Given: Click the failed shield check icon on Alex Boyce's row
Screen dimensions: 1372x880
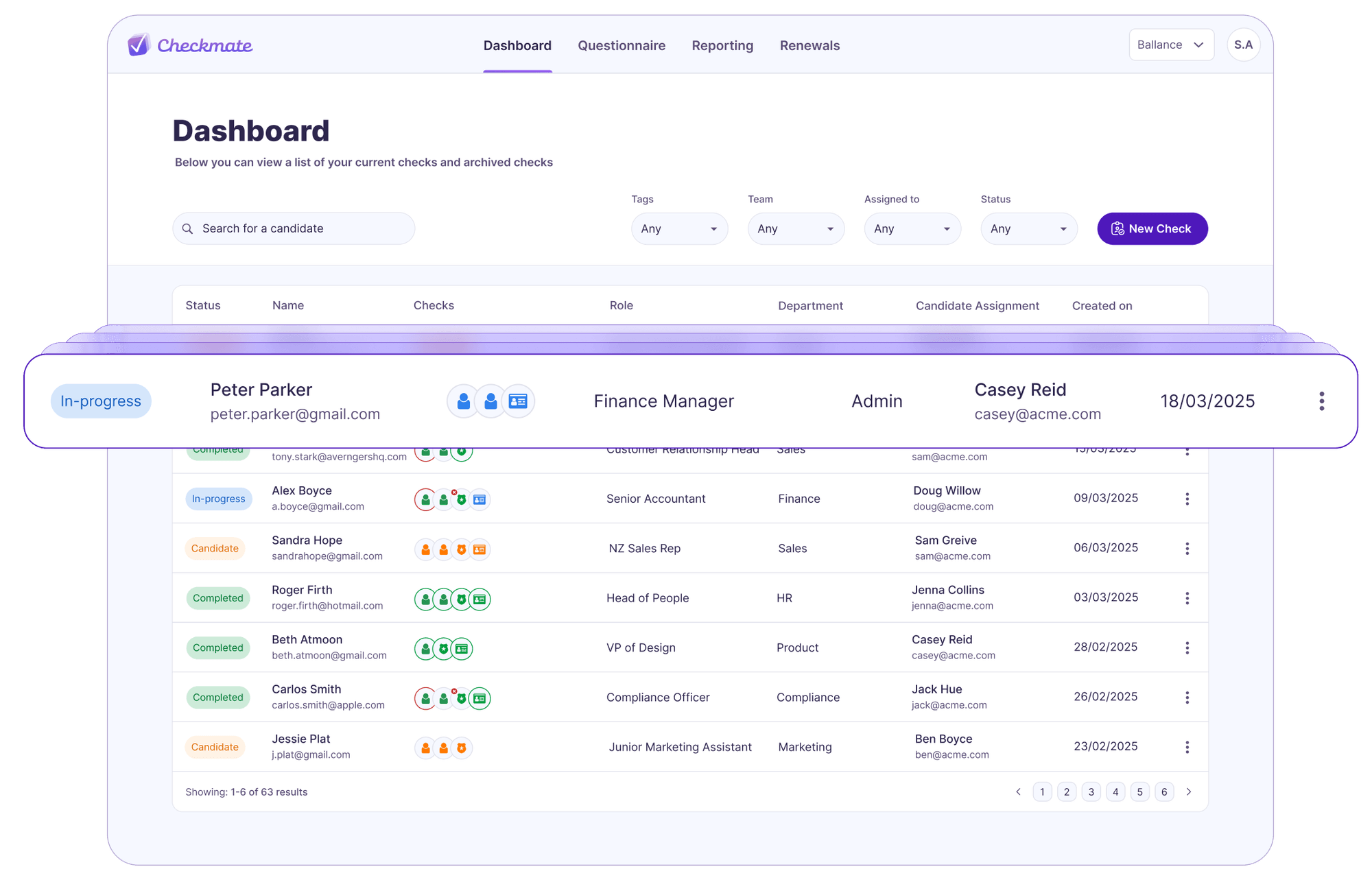Looking at the screenshot, I should coord(462,499).
